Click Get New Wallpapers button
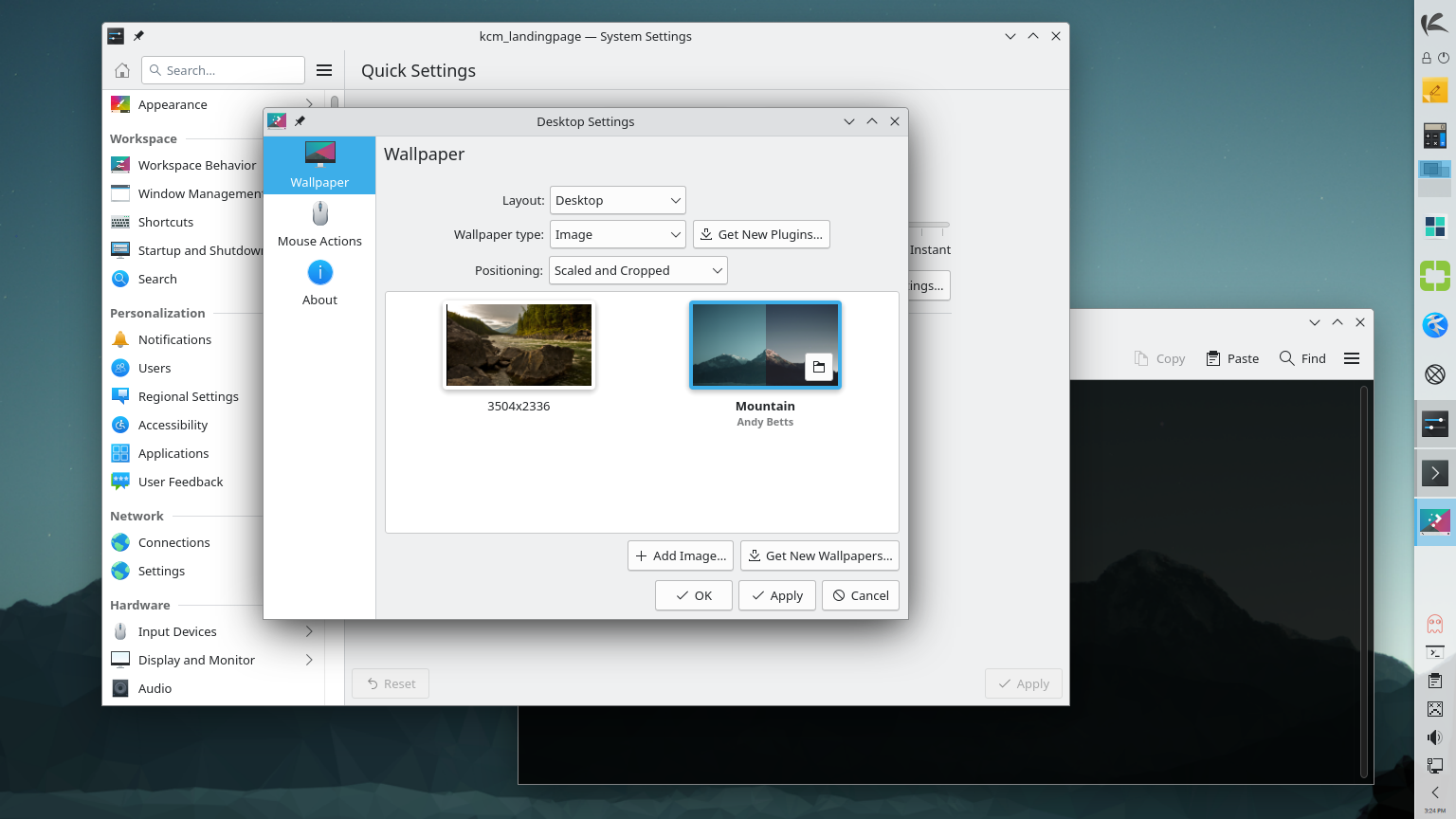1456x819 pixels. (x=820, y=555)
